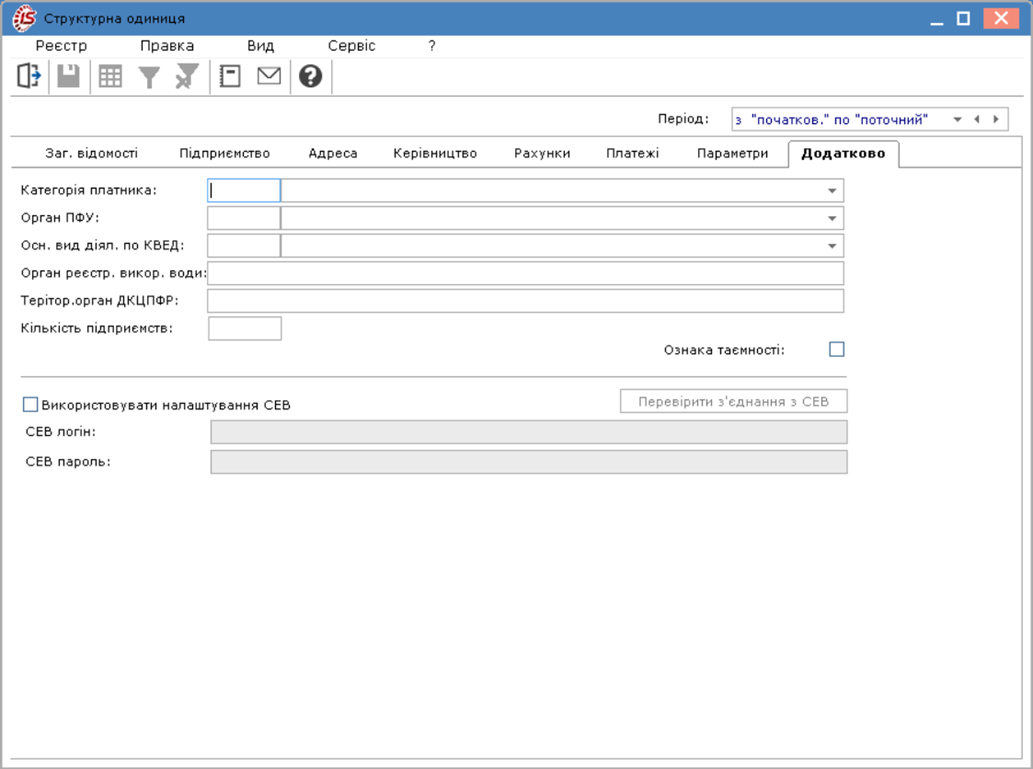This screenshot has width=1033, height=769.
Task: Go to next period with right arrow
Action: coord(996,119)
